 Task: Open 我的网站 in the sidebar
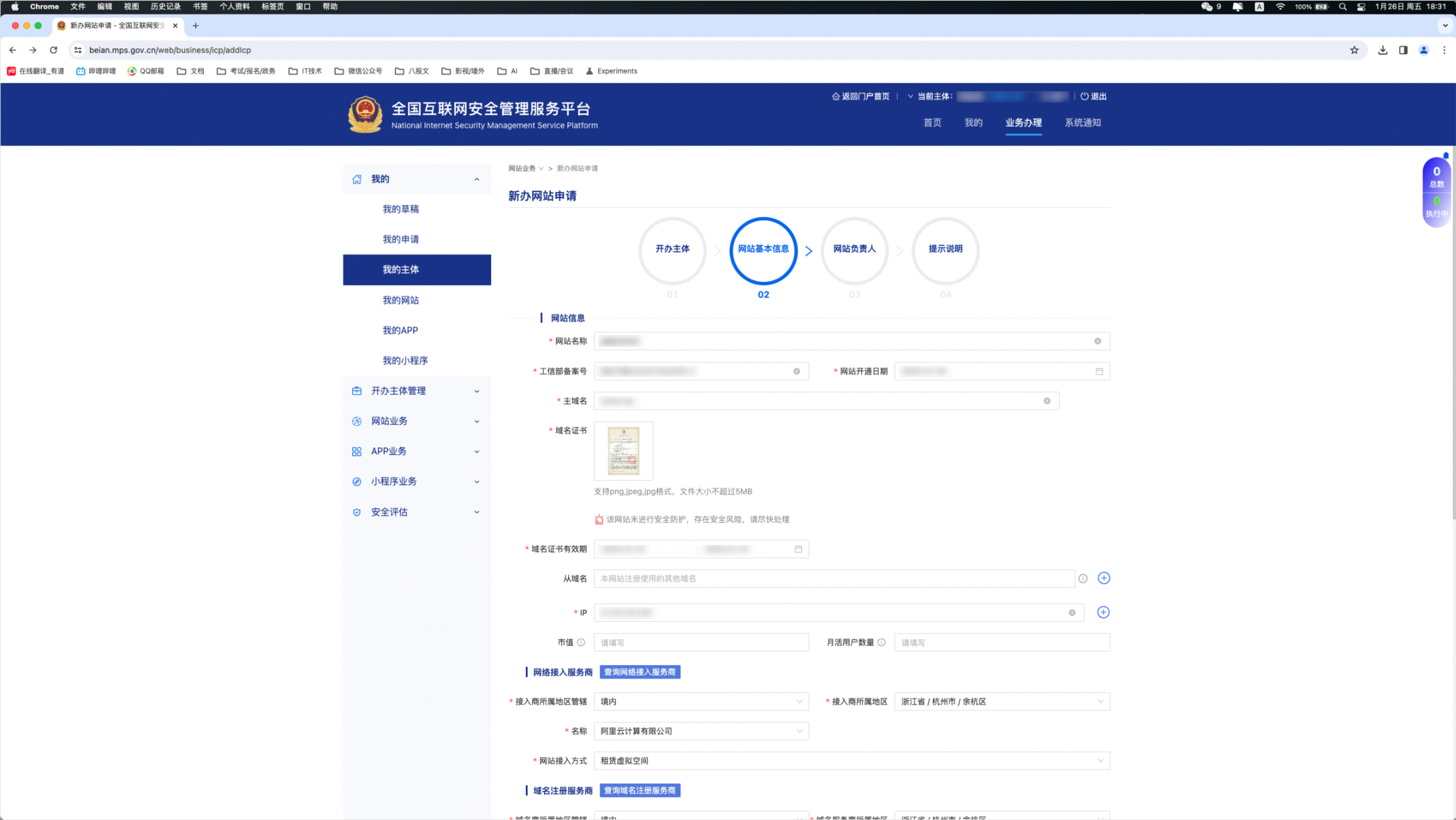pos(401,300)
